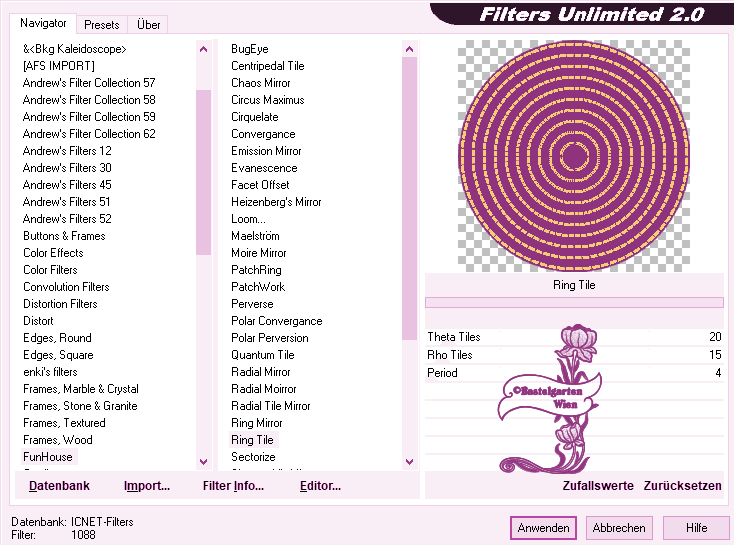Image resolution: width=734 pixels, height=545 pixels.
Task: Choose the Ring Tile filter
Action: tap(253, 440)
